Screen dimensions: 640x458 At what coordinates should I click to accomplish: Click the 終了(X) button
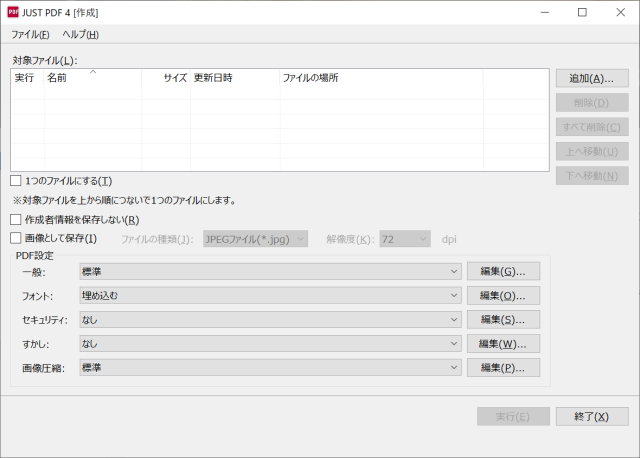[x=592, y=416]
